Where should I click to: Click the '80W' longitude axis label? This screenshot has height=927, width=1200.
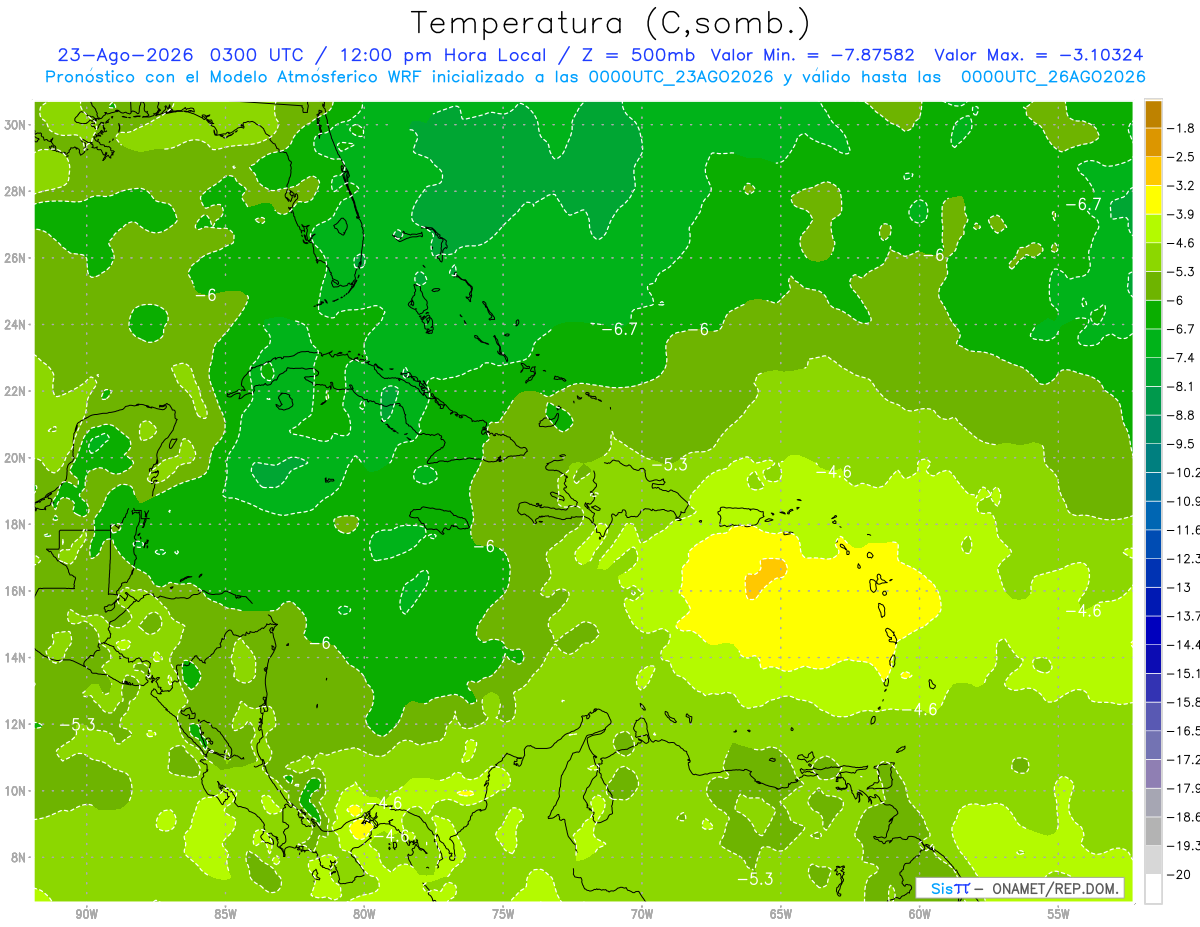[364, 915]
